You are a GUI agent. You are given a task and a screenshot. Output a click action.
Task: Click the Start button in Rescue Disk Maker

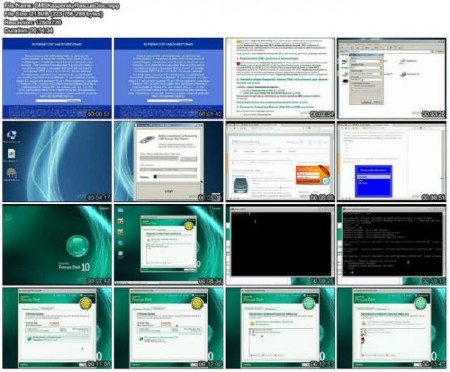tap(169, 191)
